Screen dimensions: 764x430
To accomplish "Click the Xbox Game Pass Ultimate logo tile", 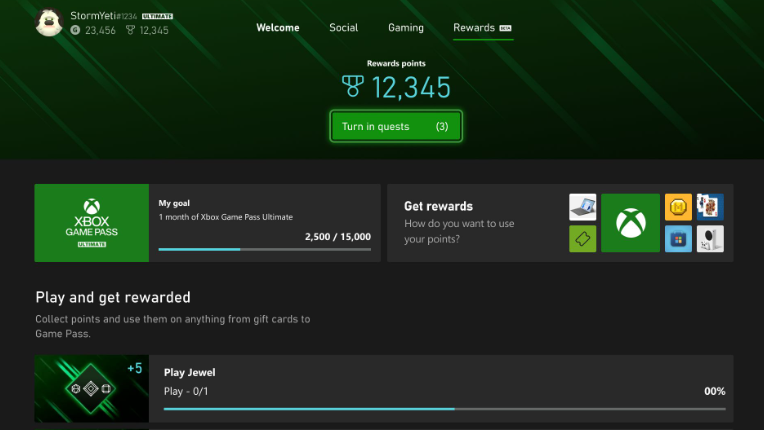I will 92,223.
